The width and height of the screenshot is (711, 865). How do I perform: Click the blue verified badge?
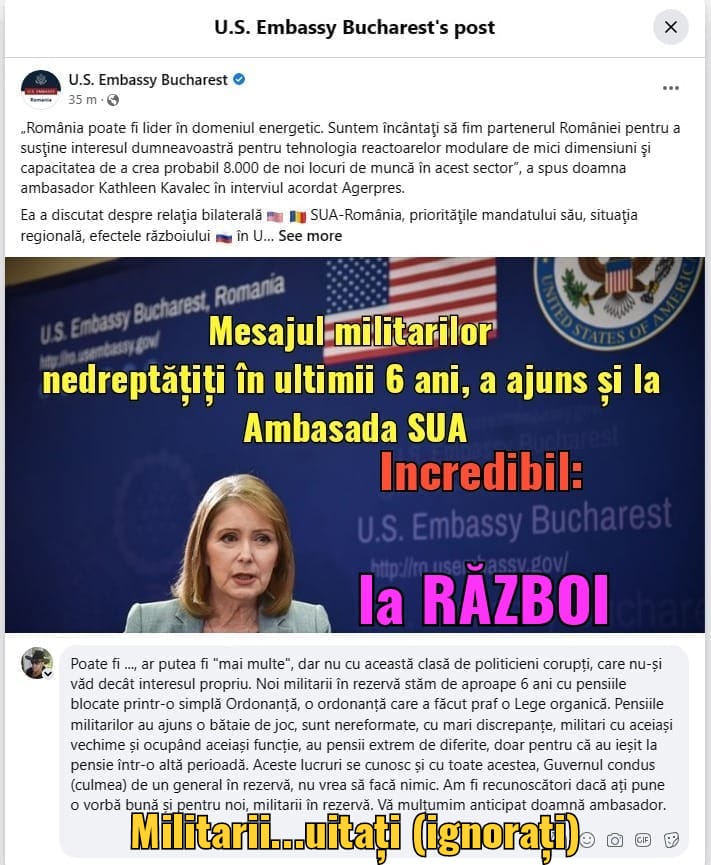point(239,79)
